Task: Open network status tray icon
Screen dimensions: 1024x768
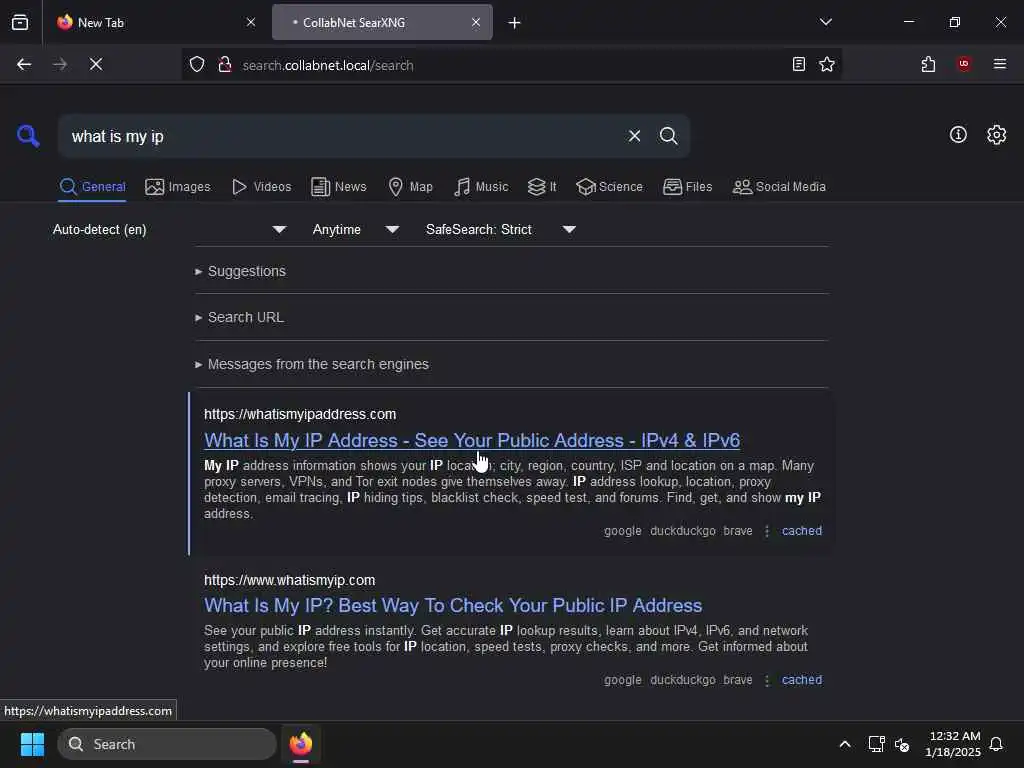Action: click(876, 744)
